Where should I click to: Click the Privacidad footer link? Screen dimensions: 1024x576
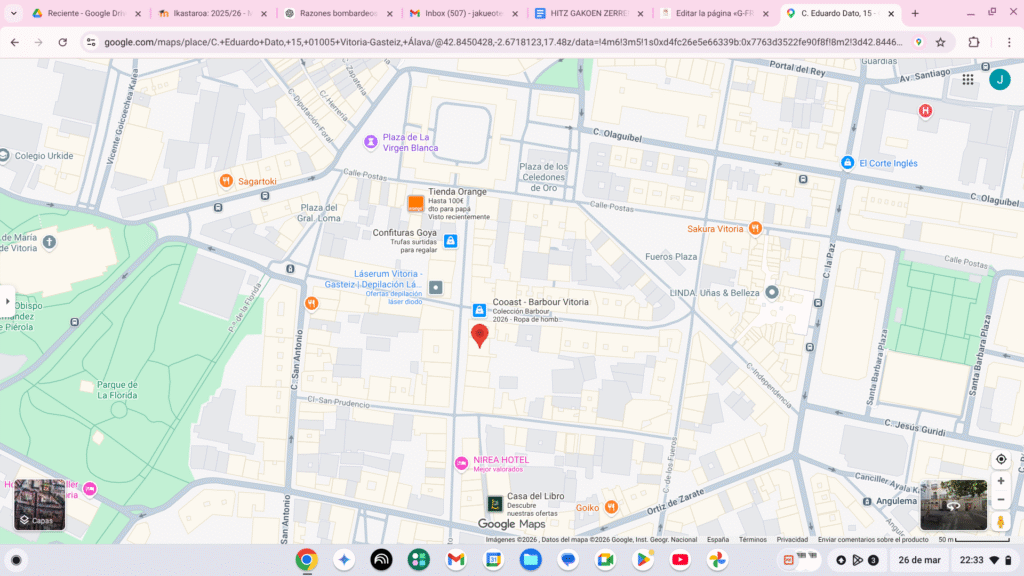click(x=792, y=539)
